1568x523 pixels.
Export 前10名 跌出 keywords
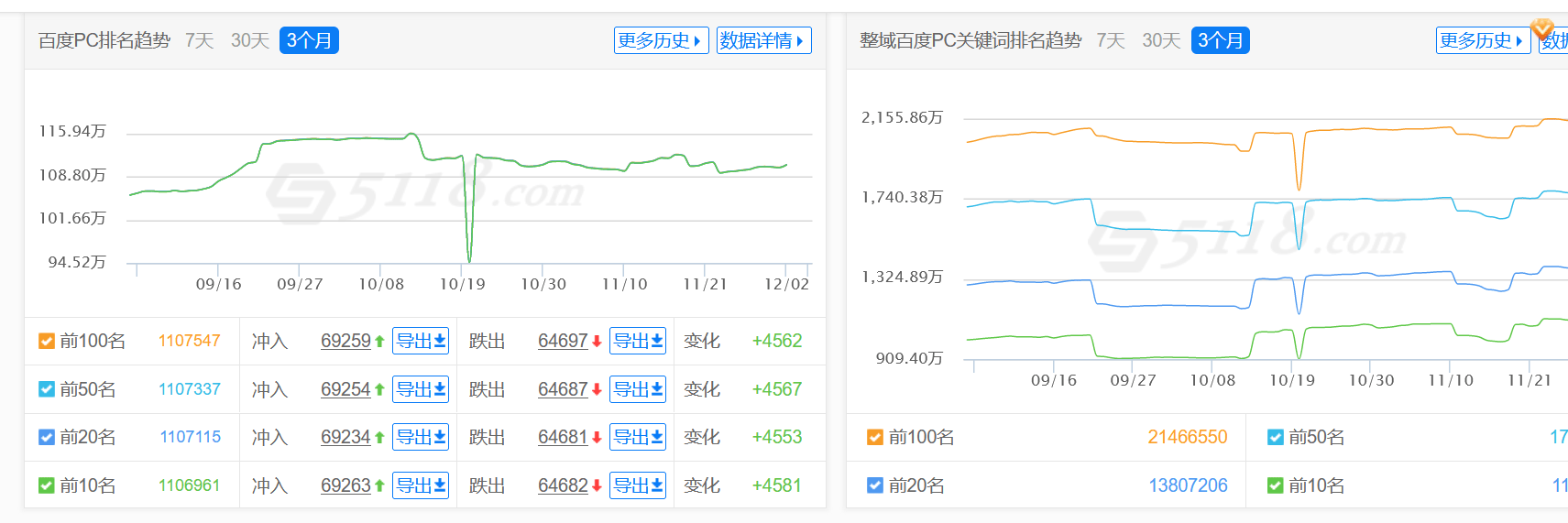pos(638,485)
